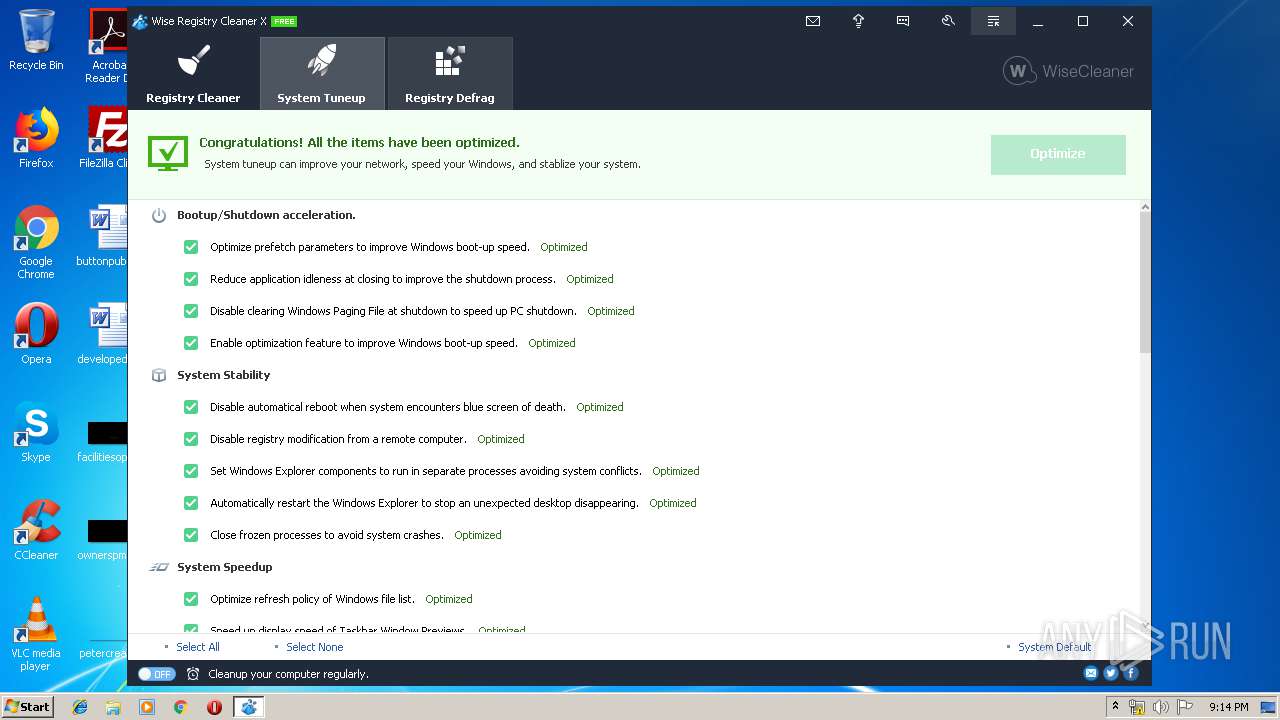Click the list's vertical scrollbar thumb
This screenshot has height=720, width=1280.
pyautogui.click(x=1145, y=283)
